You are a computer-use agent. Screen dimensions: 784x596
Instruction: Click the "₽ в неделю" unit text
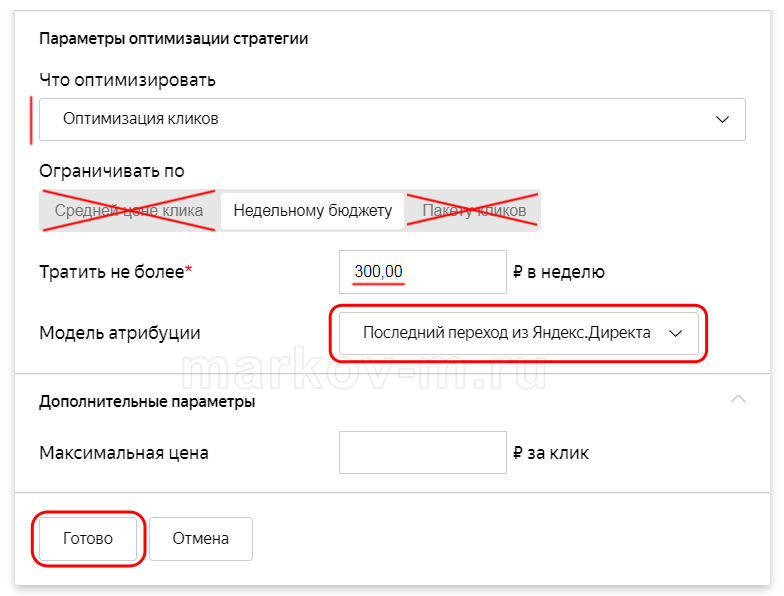tap(558, 272)
